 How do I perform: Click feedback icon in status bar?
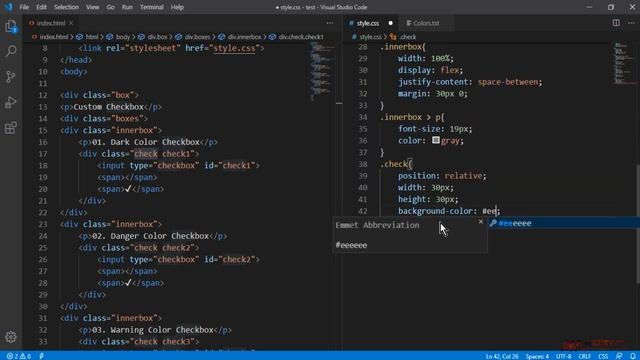point(619,356)
